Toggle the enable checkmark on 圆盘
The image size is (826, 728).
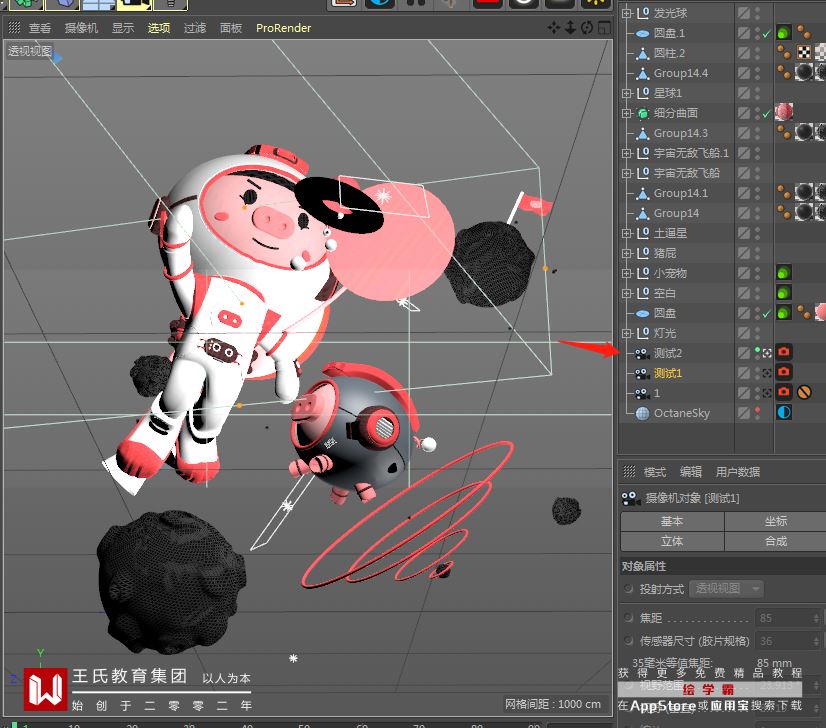[766, 313]
